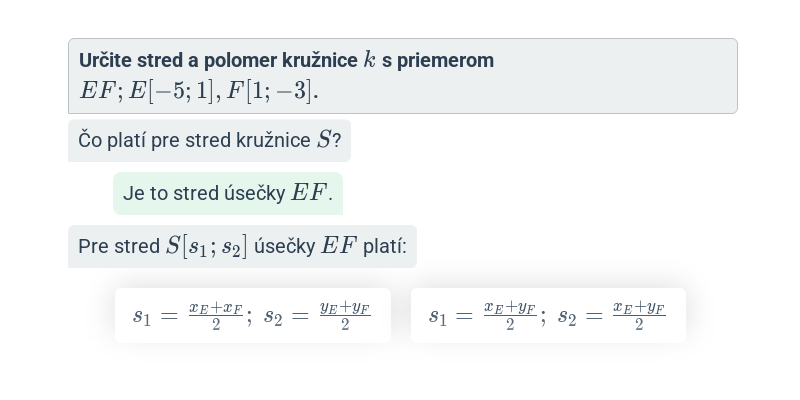The height and width of the screenshot is (400, 800).
Task: Click the heading 'Určite stred a polomer kružnice'
Action: [218, 60]
